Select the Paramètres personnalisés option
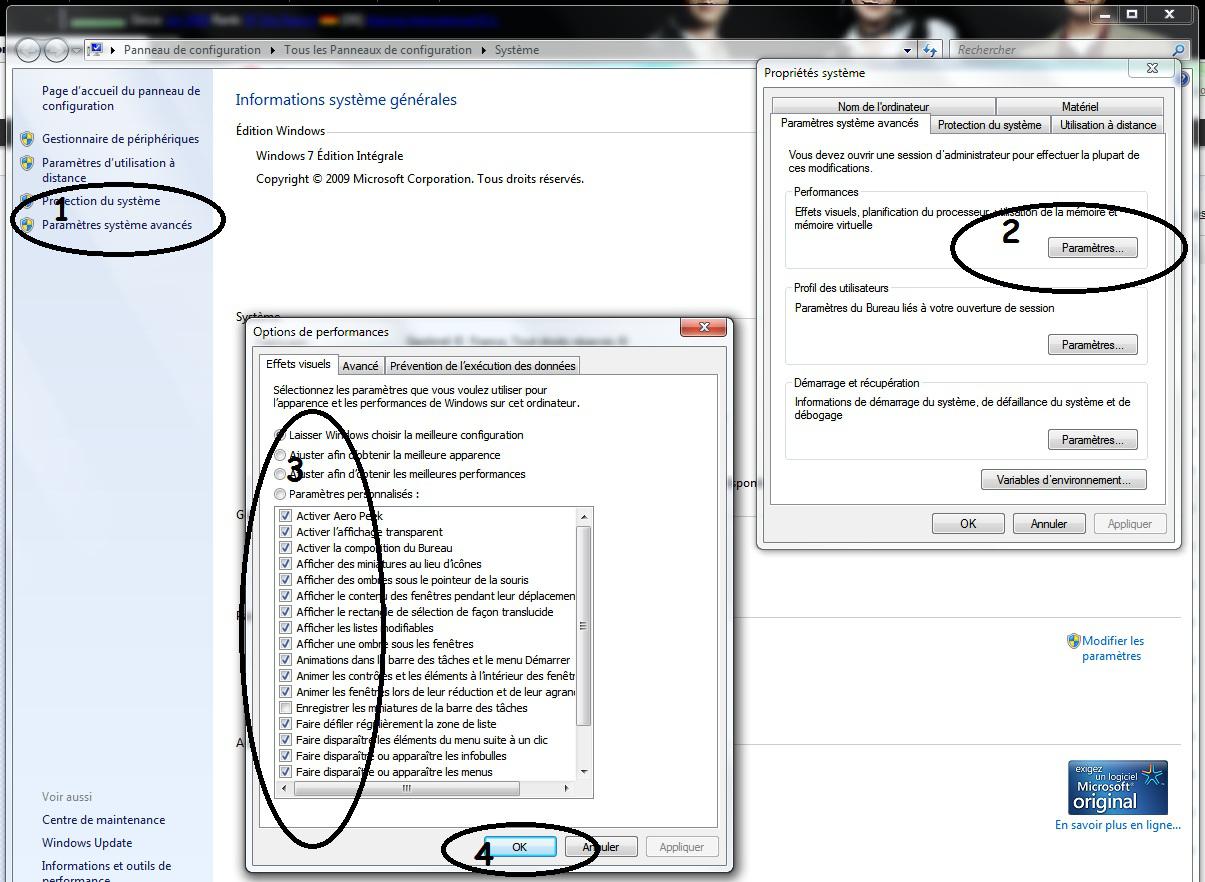The height and width of the screenshot is (882, 1205). pyautogui.click(x=280, y=494)
